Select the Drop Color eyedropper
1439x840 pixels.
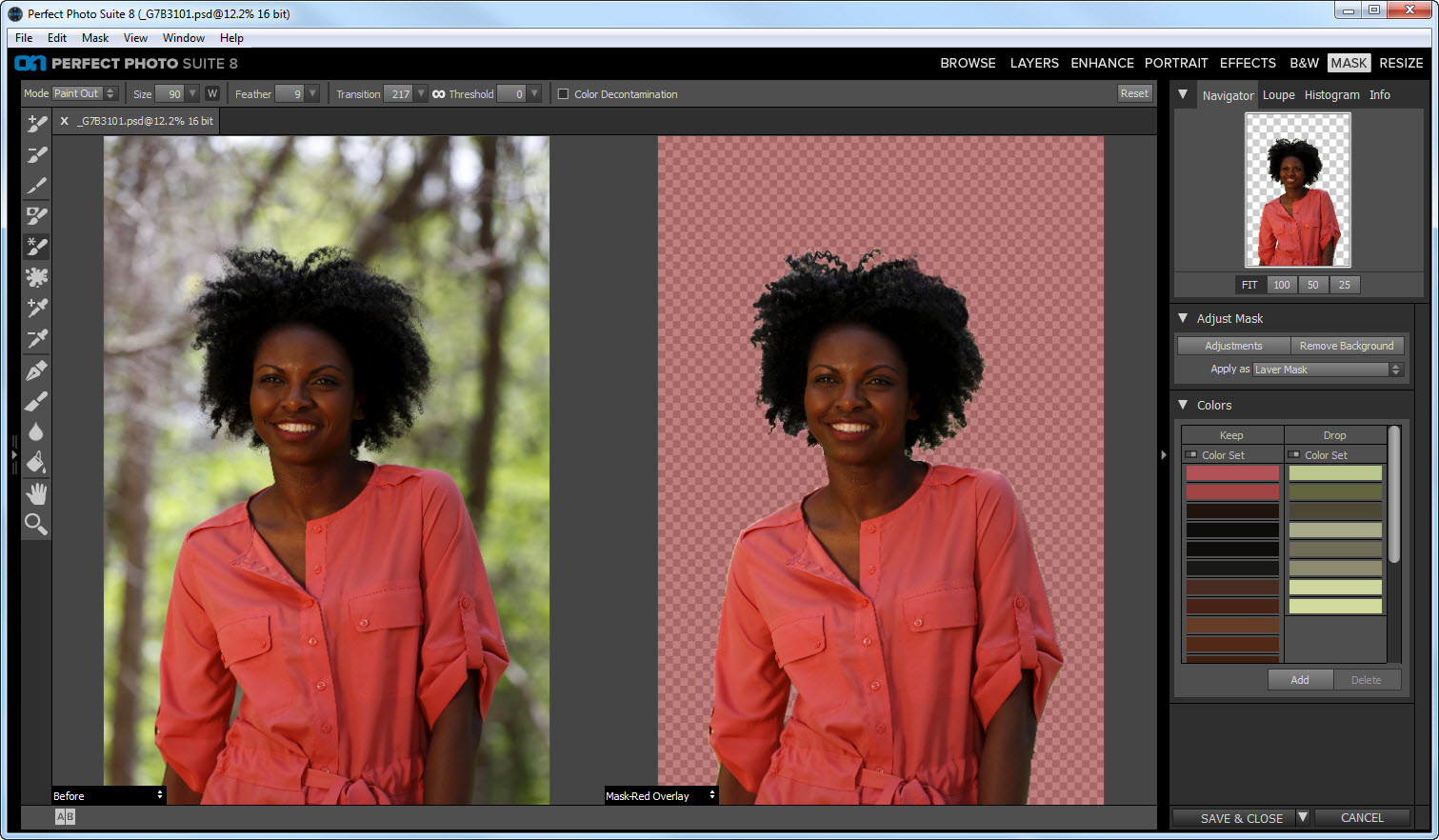[36, 339]
